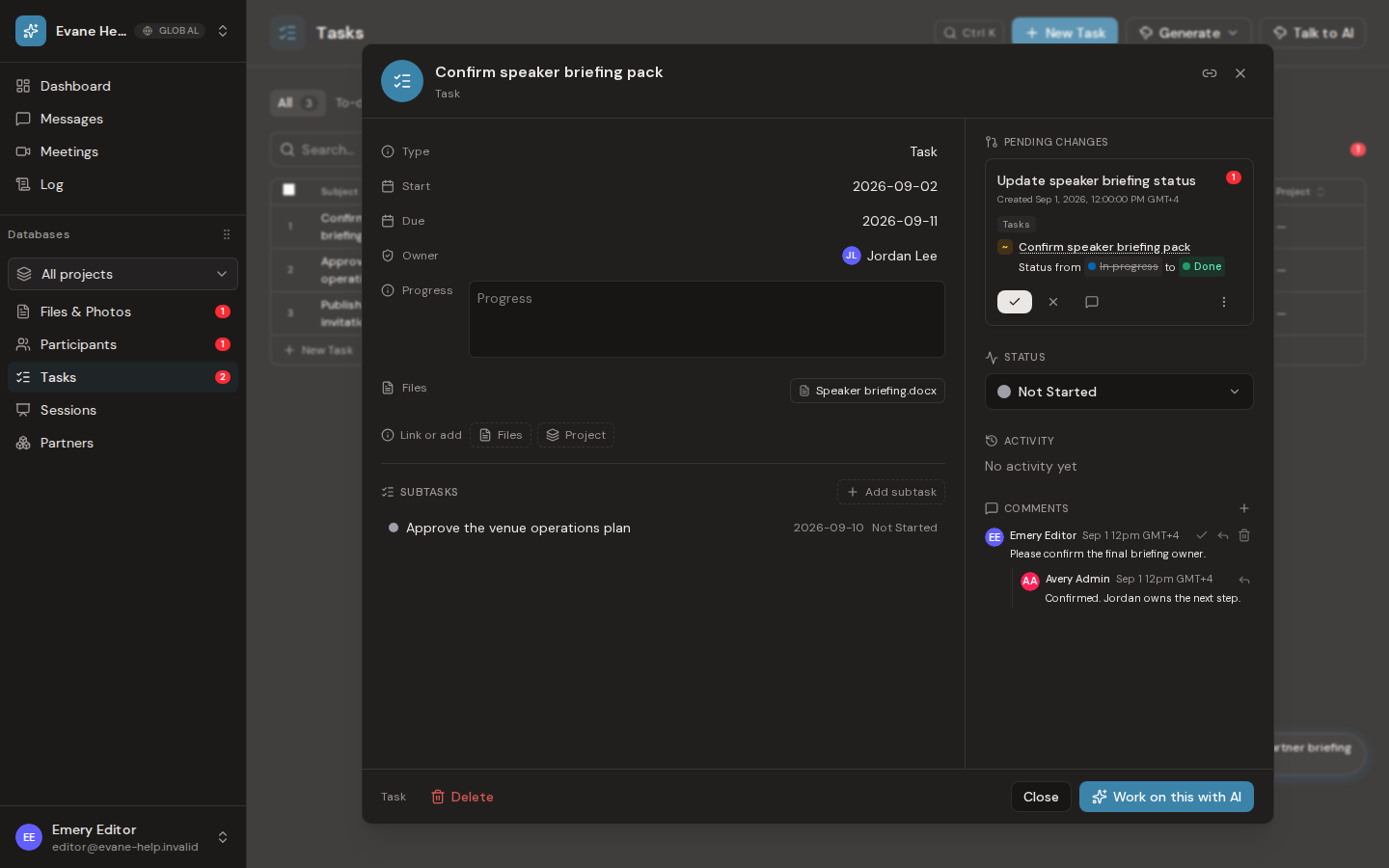The height and width of the screenshot is (868, 1389).
Task: Expand the Generate dropdown
Action: click(1188, 33)
